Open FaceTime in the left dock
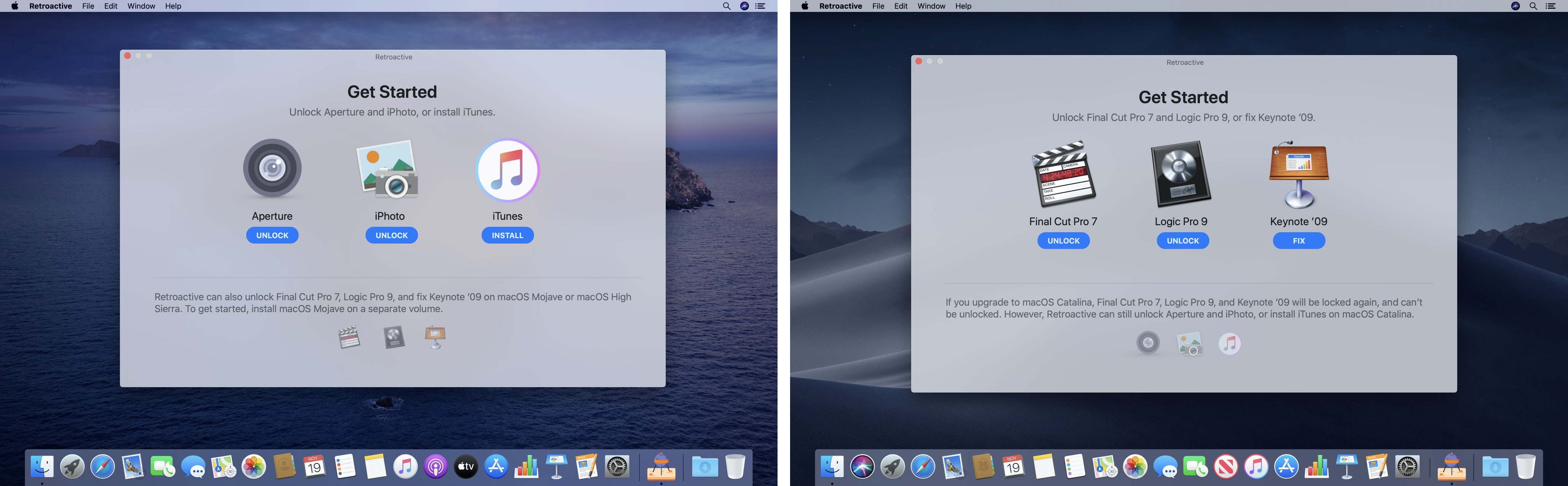This screenshot has height=486, width=1568. (x=163, y=467)
